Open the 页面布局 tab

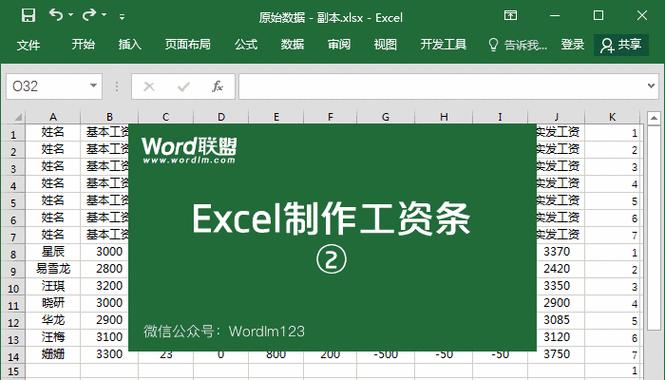click(x=188, y=44)
